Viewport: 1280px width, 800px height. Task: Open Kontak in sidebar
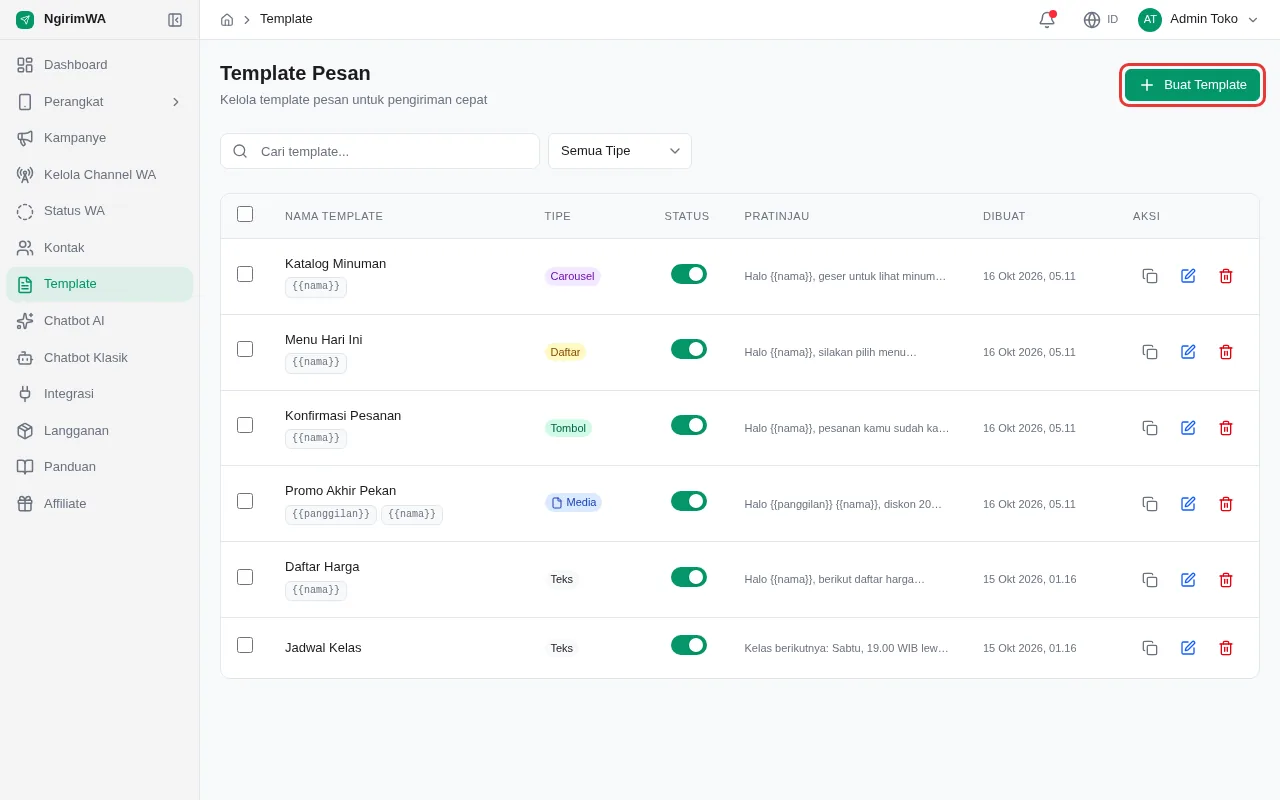tap(100, 248)
